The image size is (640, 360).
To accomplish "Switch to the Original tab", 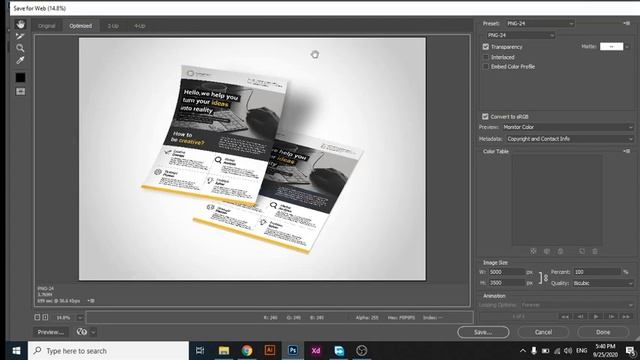I will (x=47, y=26).
